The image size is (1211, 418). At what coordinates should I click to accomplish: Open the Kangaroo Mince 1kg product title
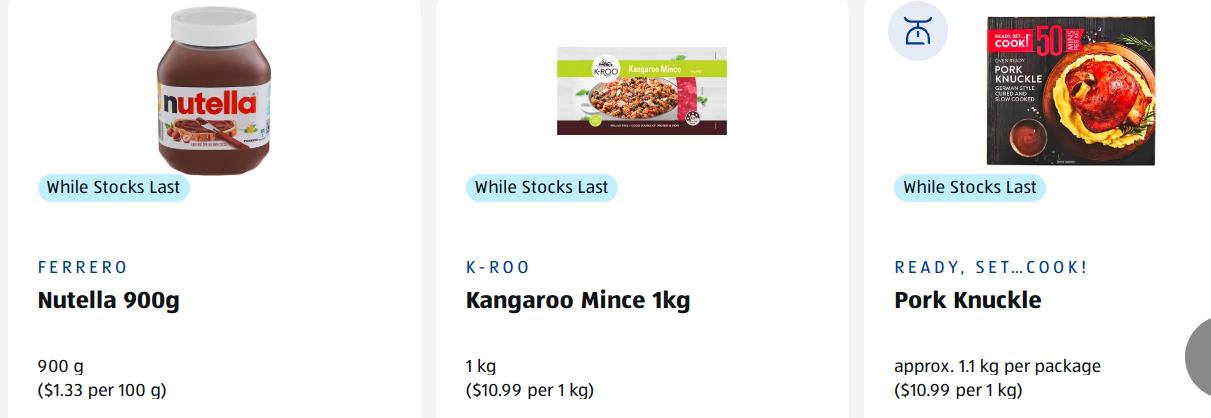click(x=578, y=300)
